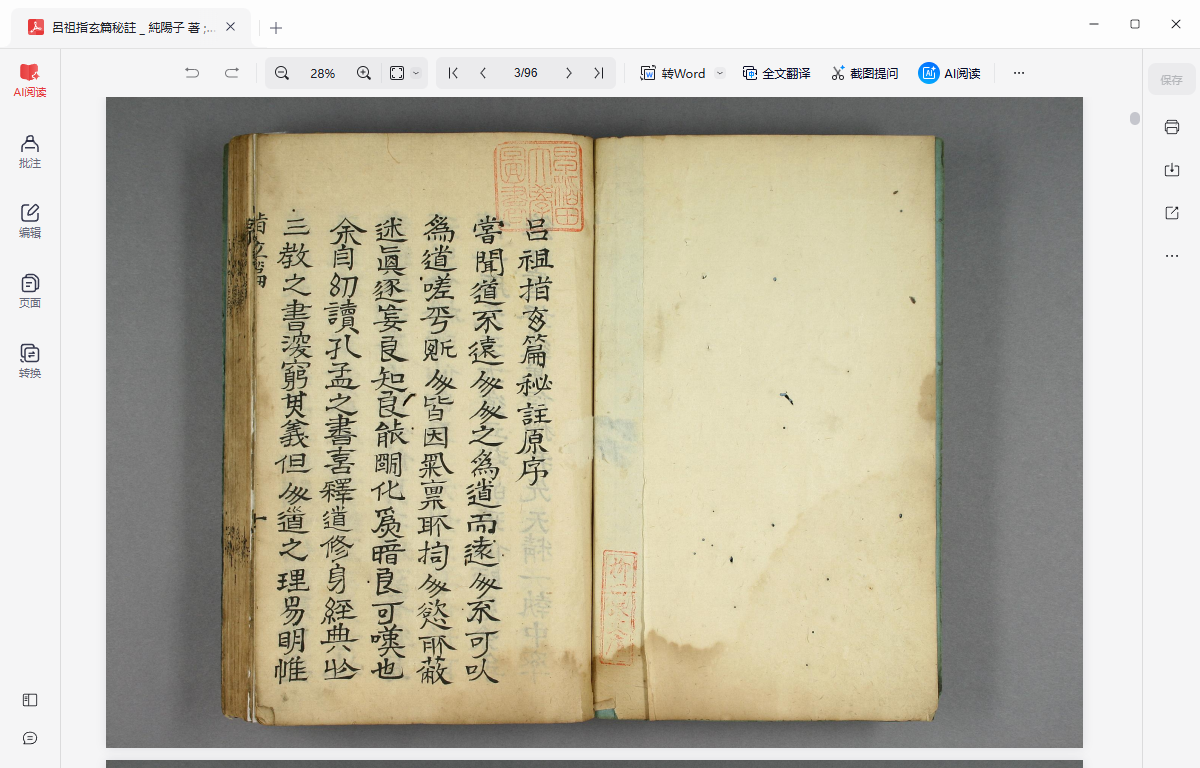1200x768 pixels.
Task: Open the toolbar more options ellipsis
Action: click(1019, 73)
